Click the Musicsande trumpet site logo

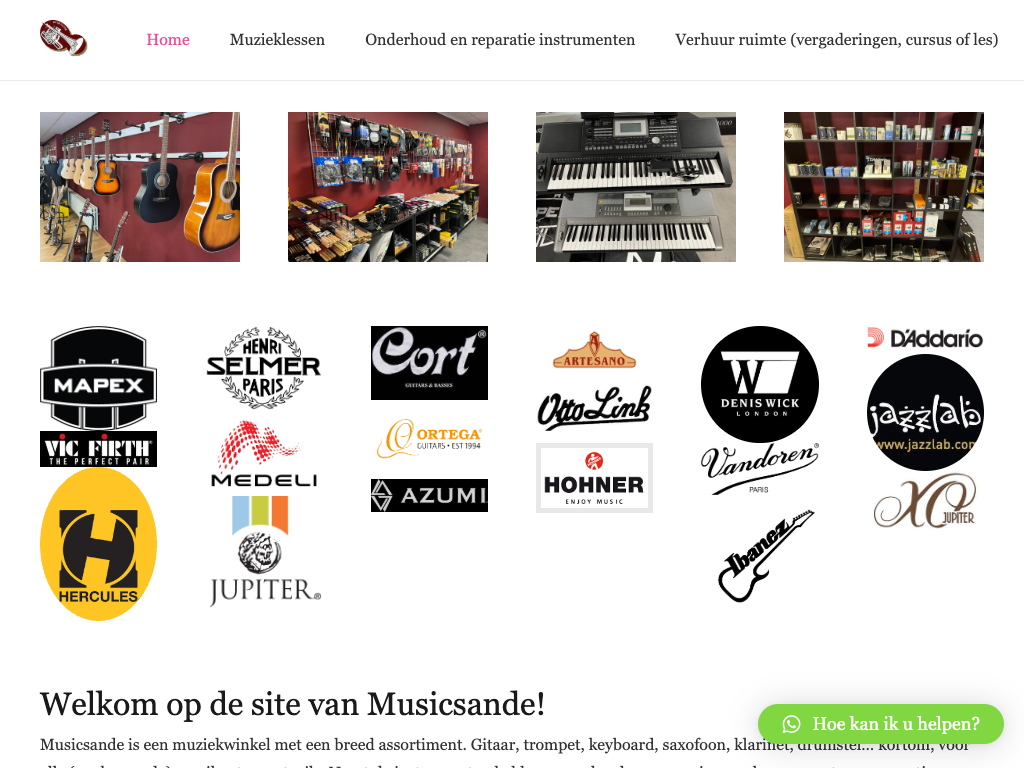[63, 38]
